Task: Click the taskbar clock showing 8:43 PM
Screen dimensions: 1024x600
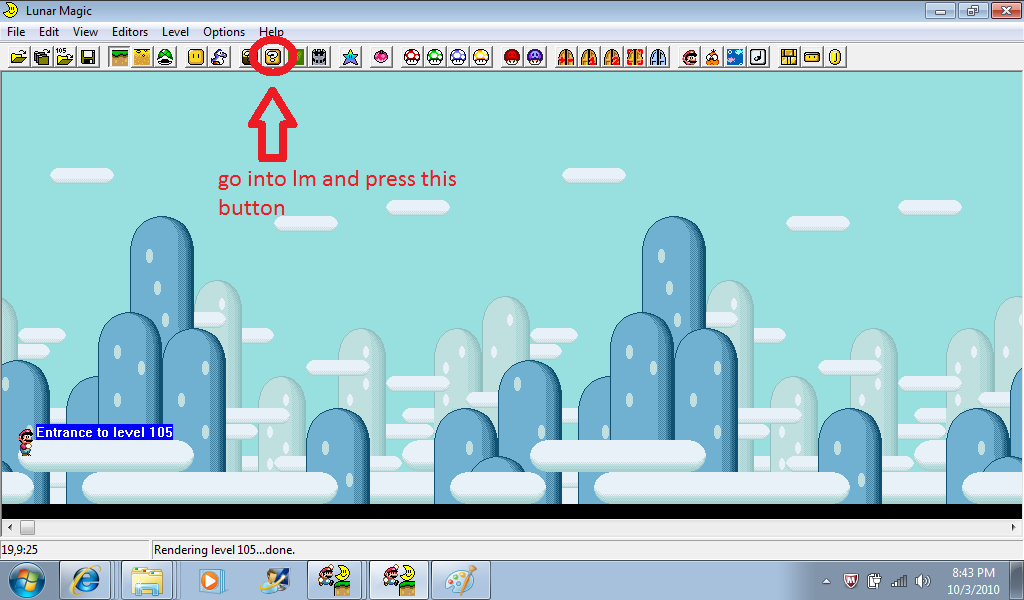Action: tap(973, 581)
